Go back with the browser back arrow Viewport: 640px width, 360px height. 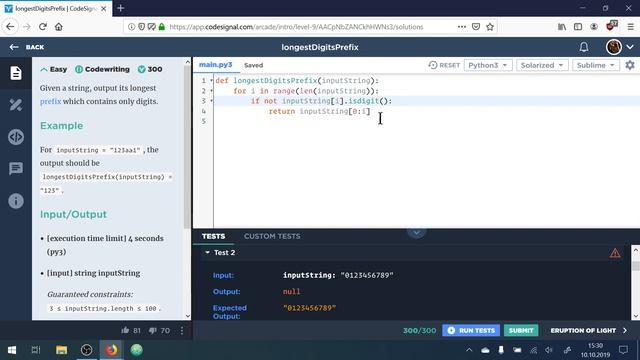pos(10,27)
